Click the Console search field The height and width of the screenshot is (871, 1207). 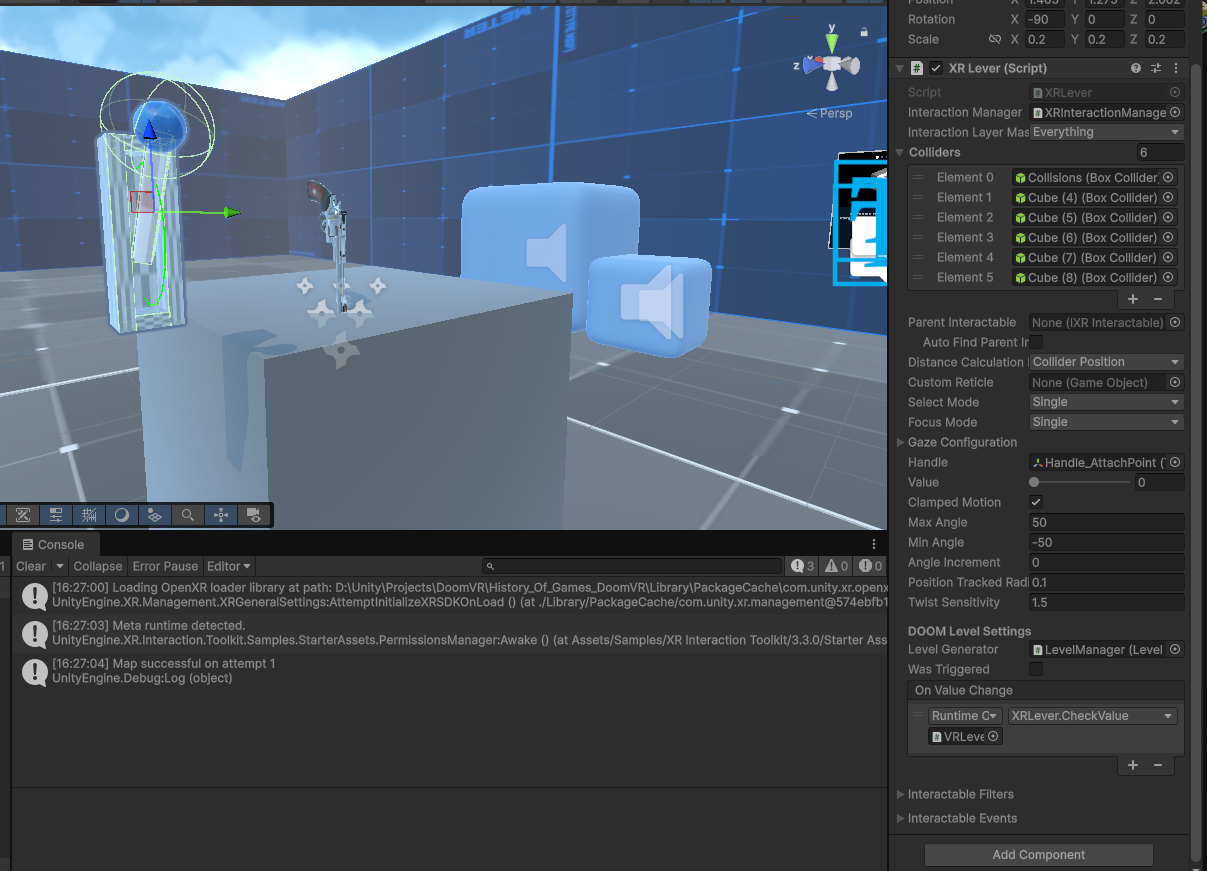pyautogui.click(x=632, y=566)
